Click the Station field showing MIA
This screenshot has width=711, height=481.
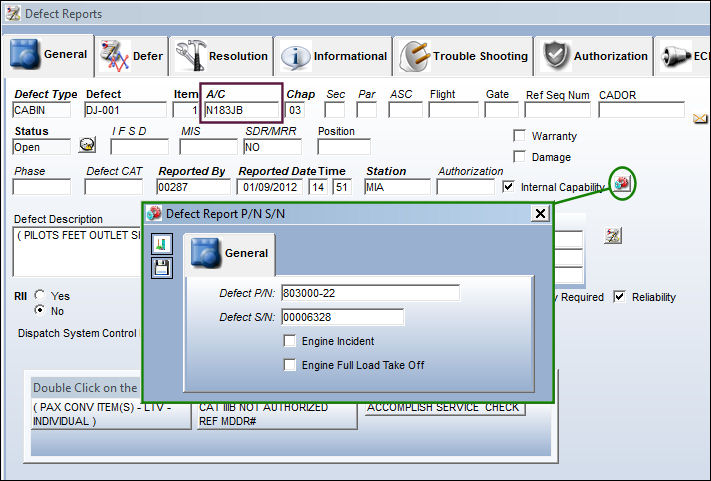397,187
